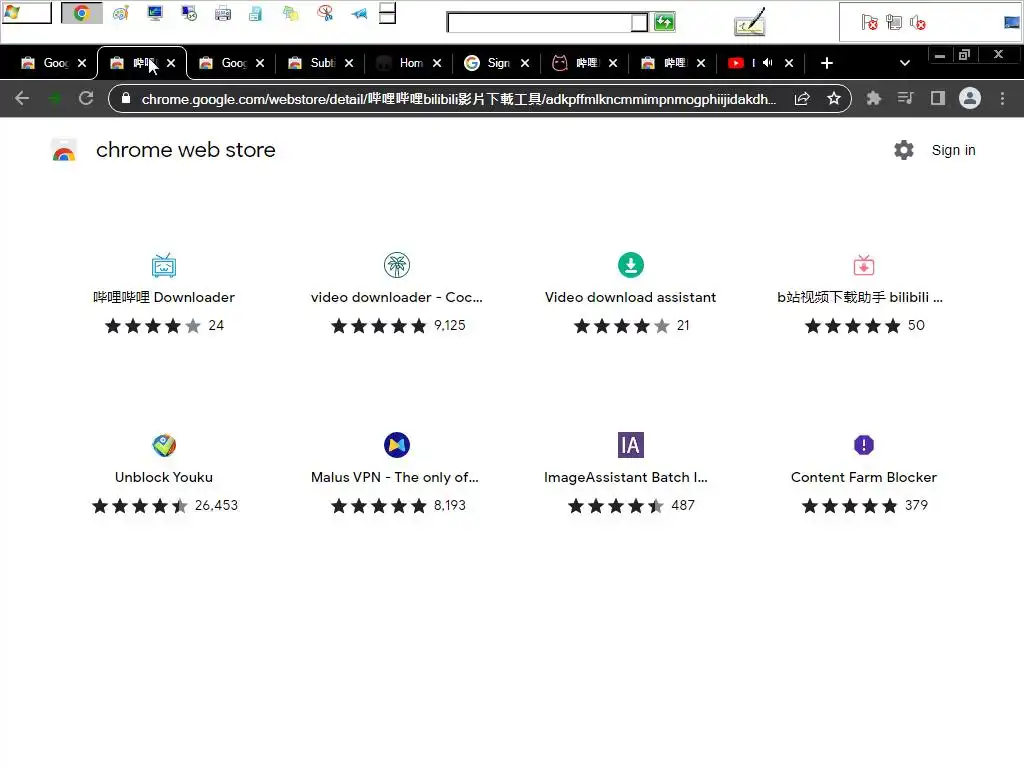Close the Subti tab
Viewport: 1024px width, 768px height.
pyautogui.click(x=349, y=63)
